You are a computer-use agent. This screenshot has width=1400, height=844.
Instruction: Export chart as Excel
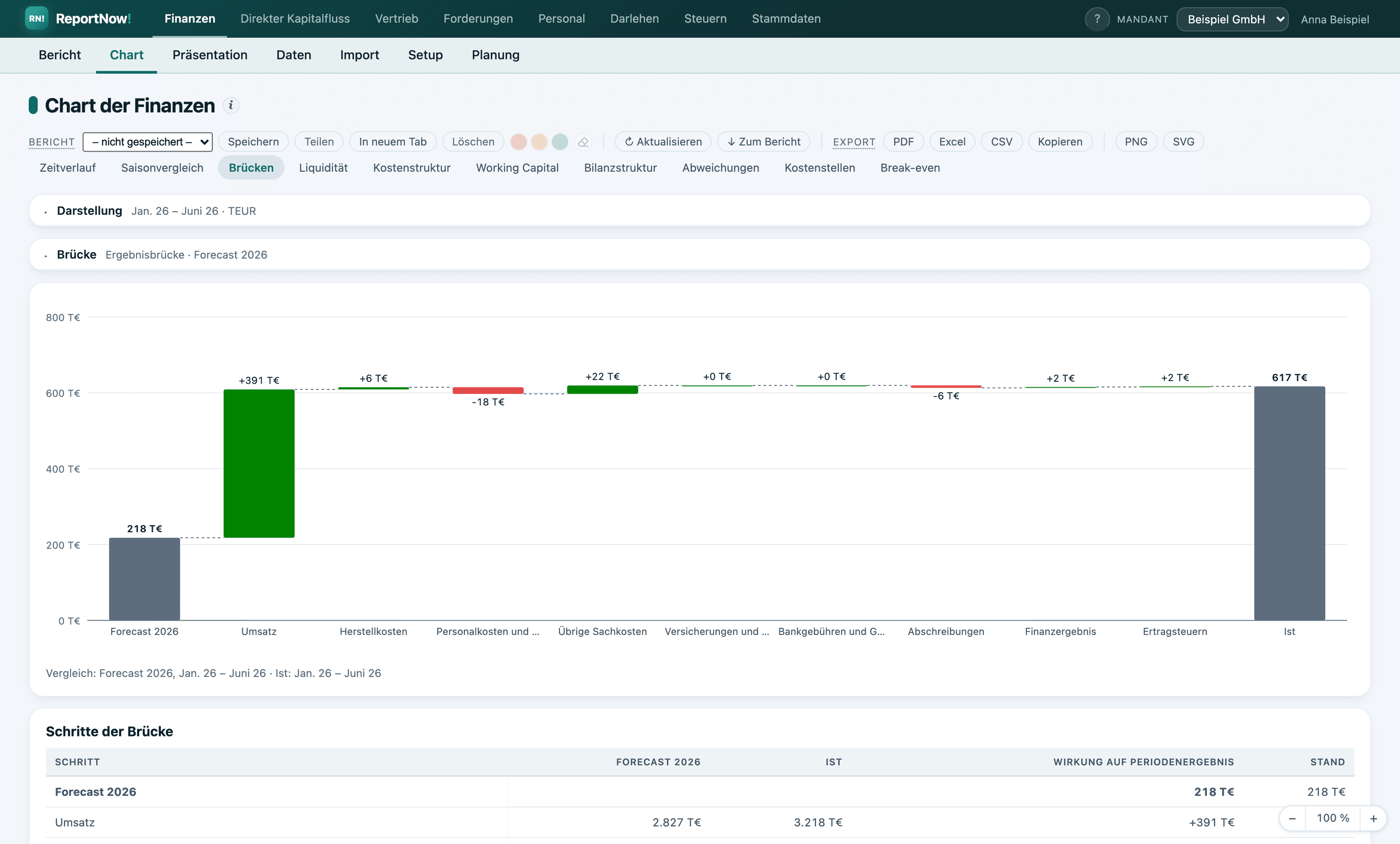click(952, 142)
